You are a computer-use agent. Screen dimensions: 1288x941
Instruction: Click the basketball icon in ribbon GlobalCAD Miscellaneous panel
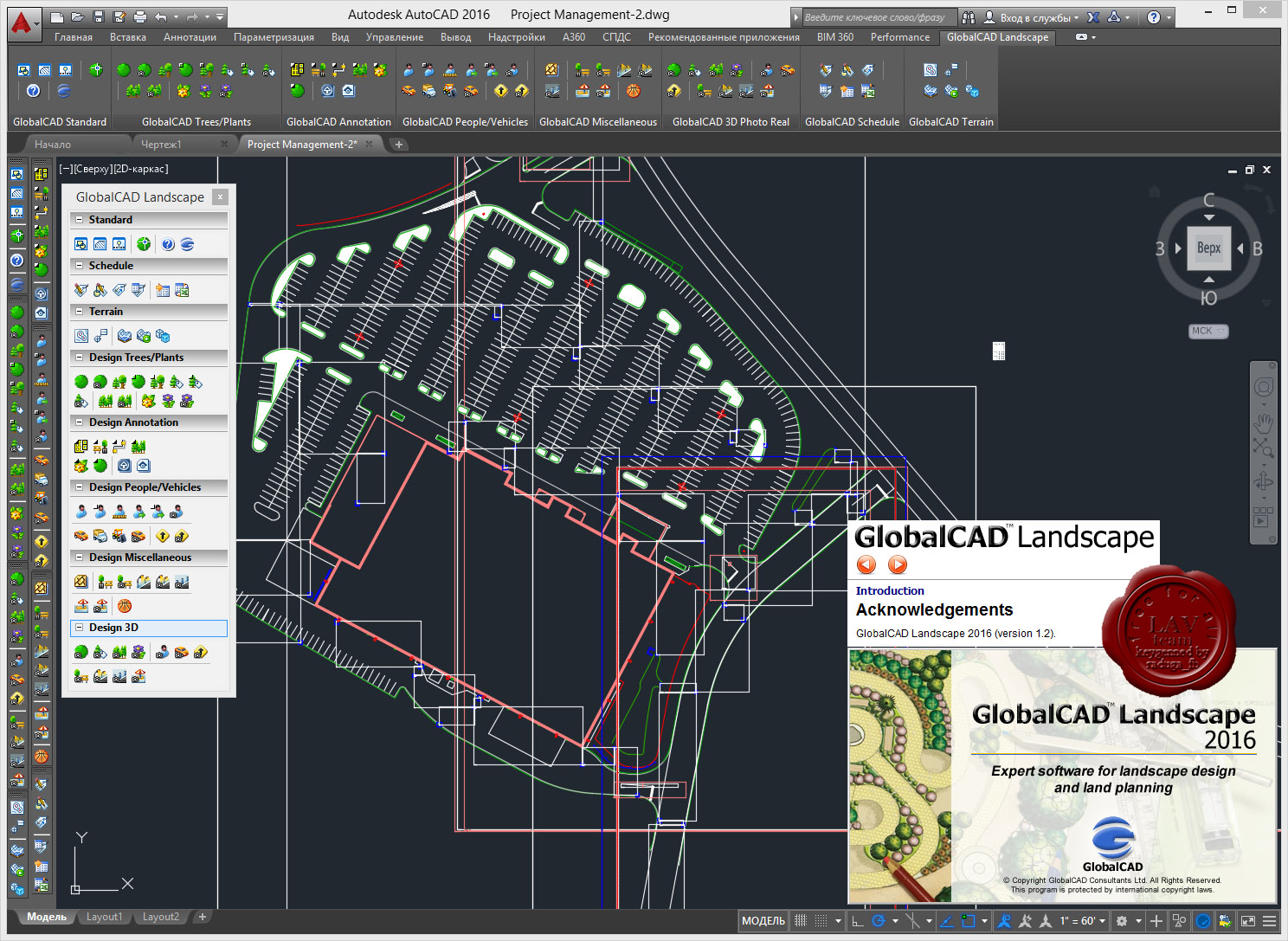pyautogui.click(x=634, y=90)
